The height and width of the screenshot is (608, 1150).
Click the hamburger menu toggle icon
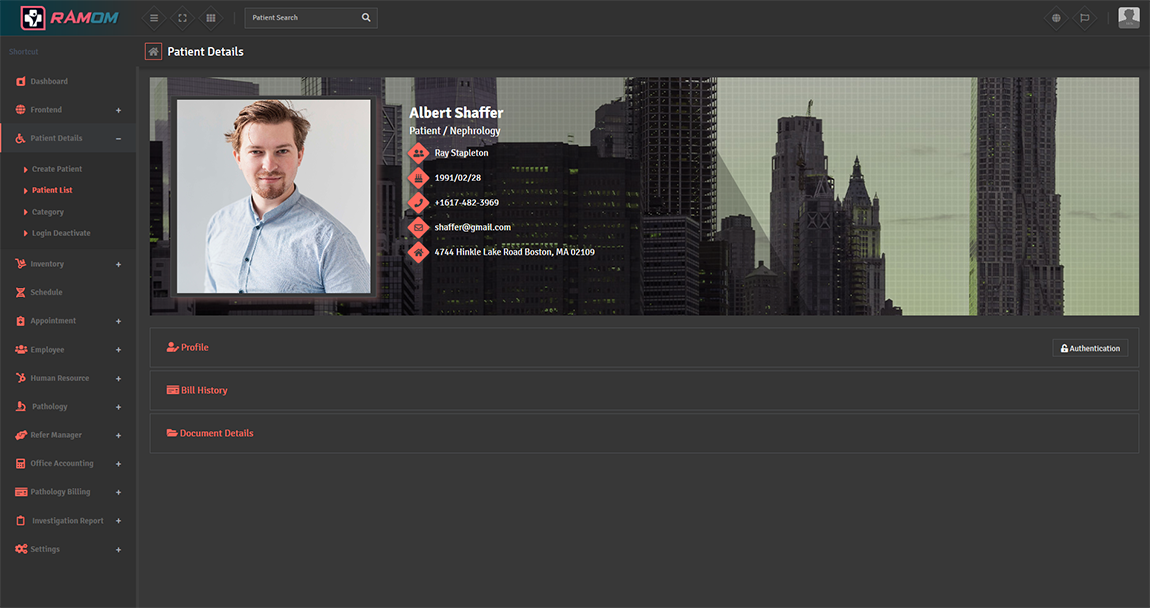click(x=153, y=18)
